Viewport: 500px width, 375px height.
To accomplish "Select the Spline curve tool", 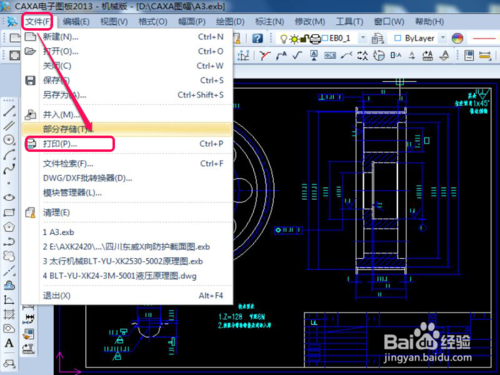I will pos(9,169).
